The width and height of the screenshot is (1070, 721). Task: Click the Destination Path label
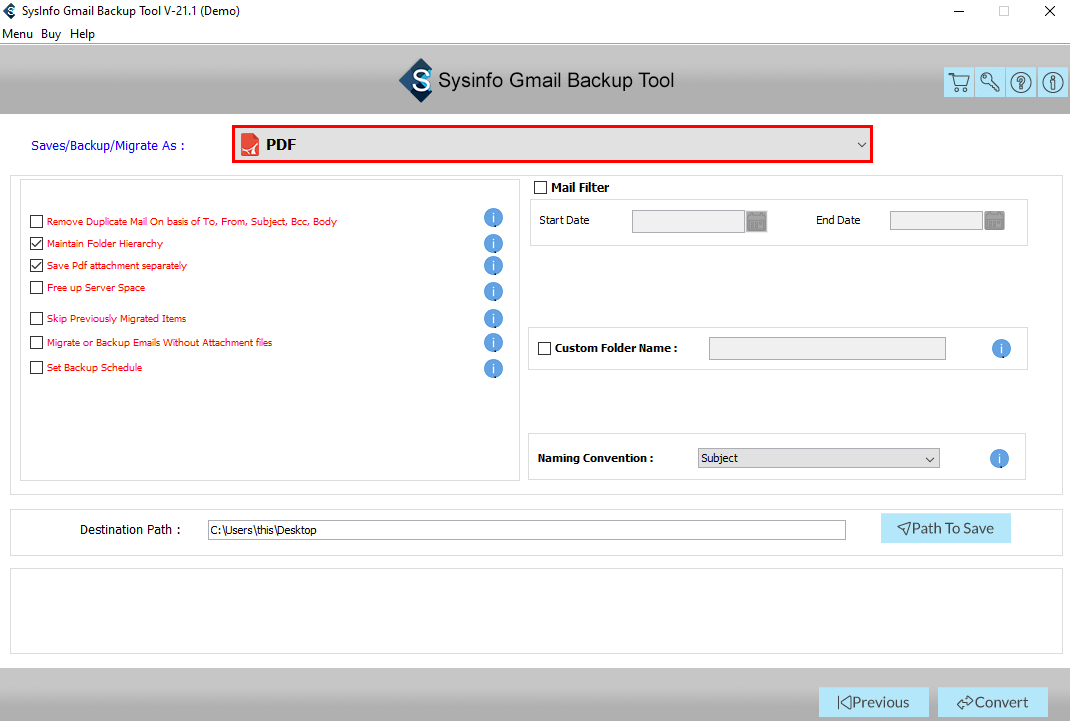[x=130, y=530]
